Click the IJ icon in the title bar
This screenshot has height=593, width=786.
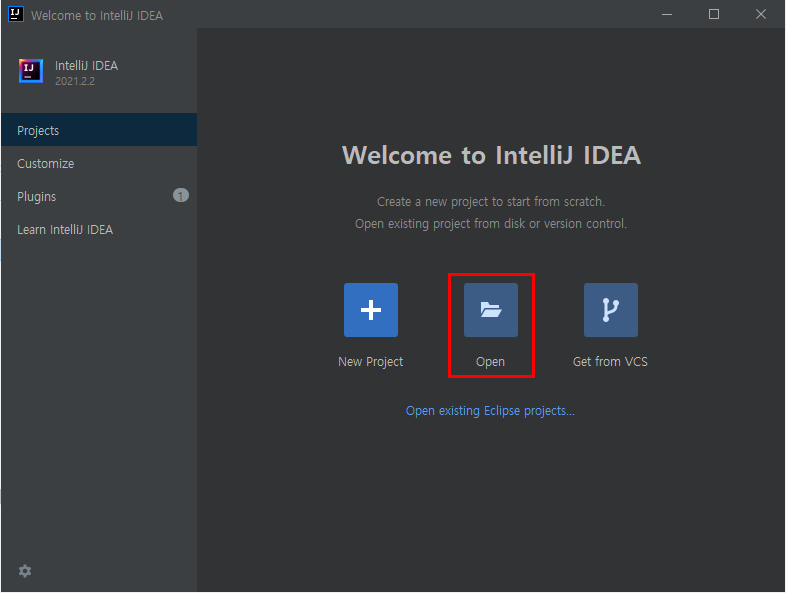click(x=16, y=14)
